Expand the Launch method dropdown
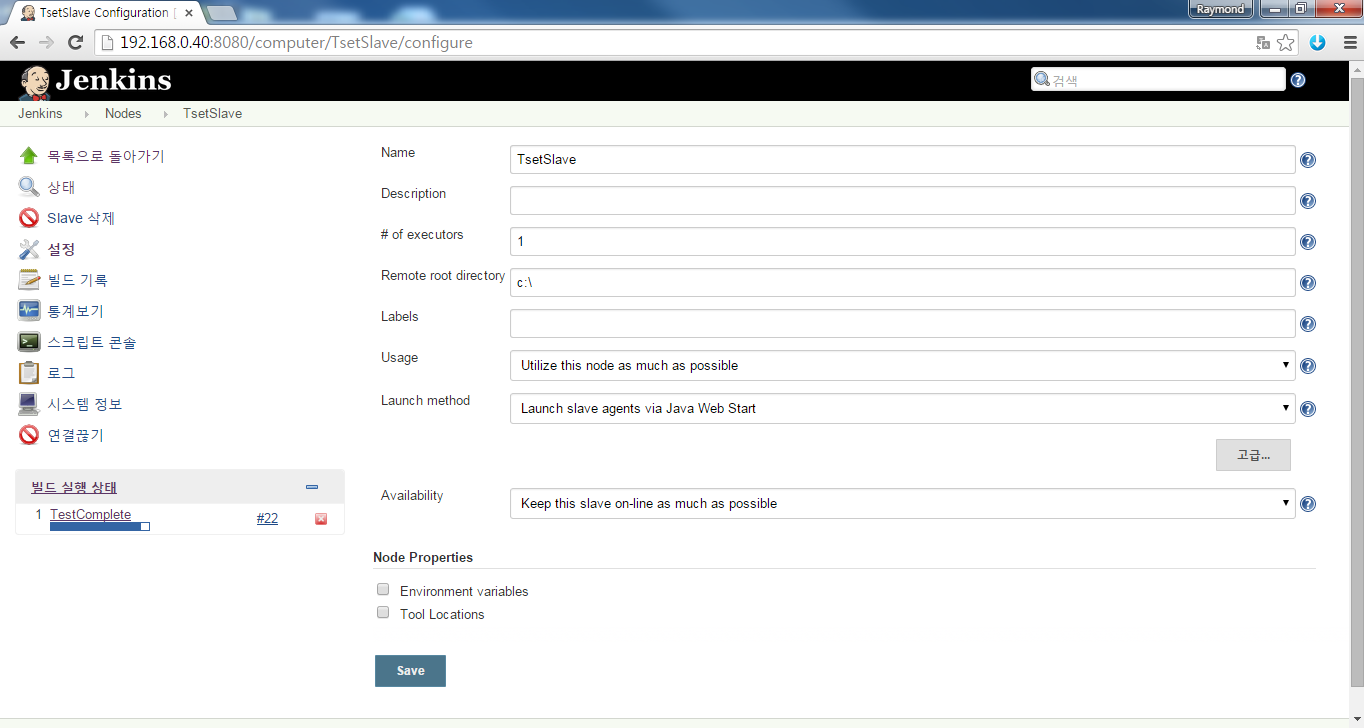This screenshot has height=728, width=1364. point(902,408)
